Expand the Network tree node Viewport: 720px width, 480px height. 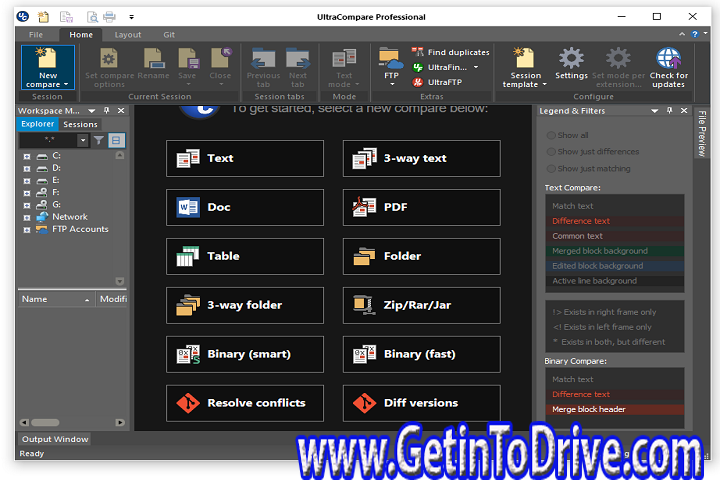27,218
